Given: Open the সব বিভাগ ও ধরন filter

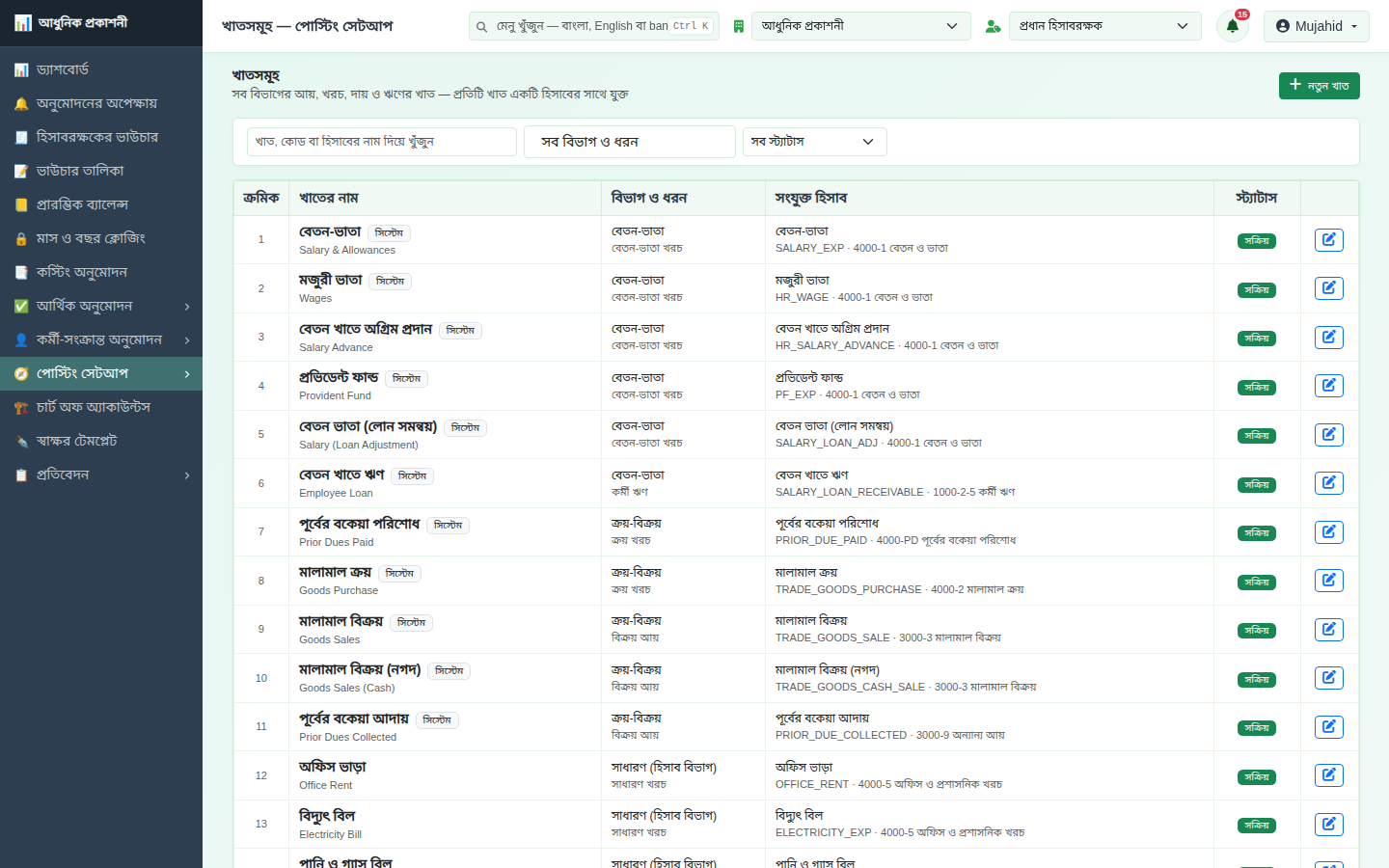Looking at the screenshot, I should [x=630, y=142].
